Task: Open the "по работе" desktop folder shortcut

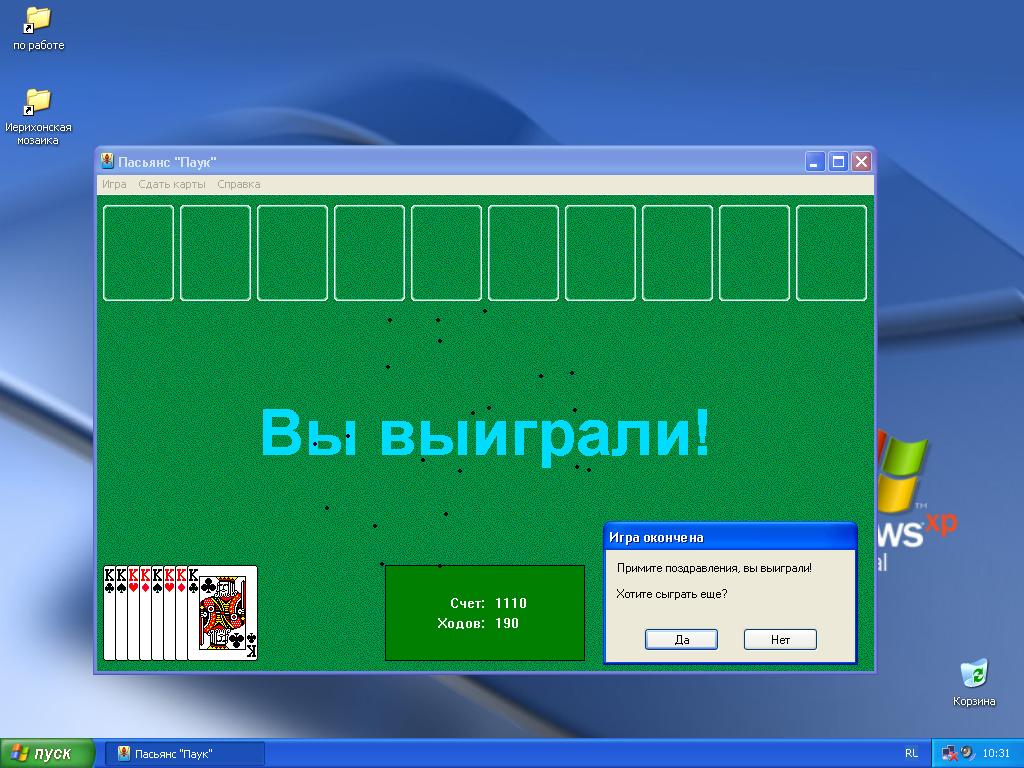Action: pyautogui.click(x=38, y=28)
